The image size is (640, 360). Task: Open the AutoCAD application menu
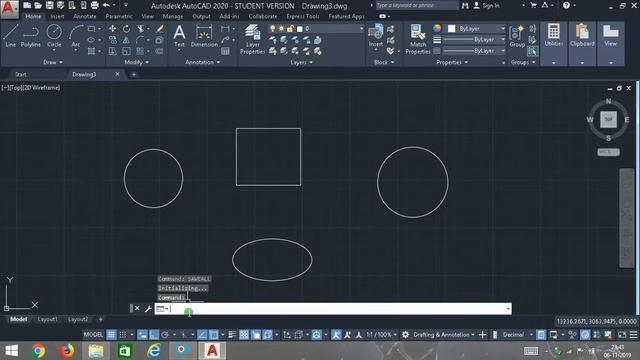(x=9, y=9)
